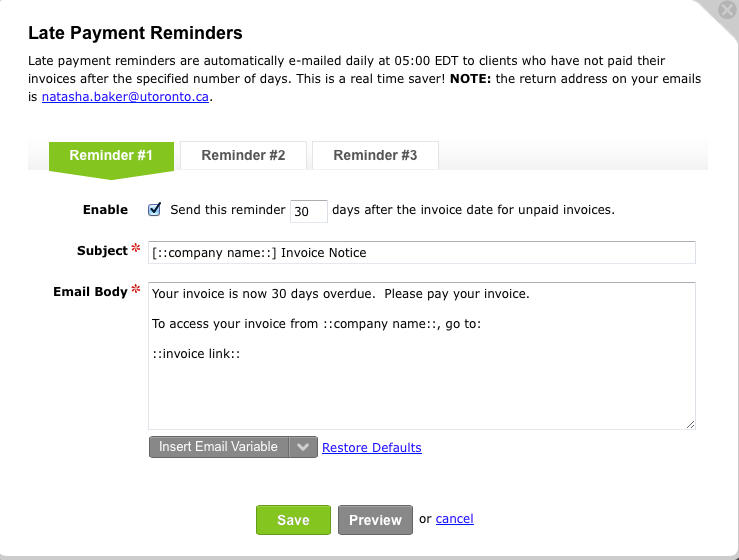Switch to Reminder #3 tab
Viewport: 739px width, 560px height.
[x=375, y=155]
